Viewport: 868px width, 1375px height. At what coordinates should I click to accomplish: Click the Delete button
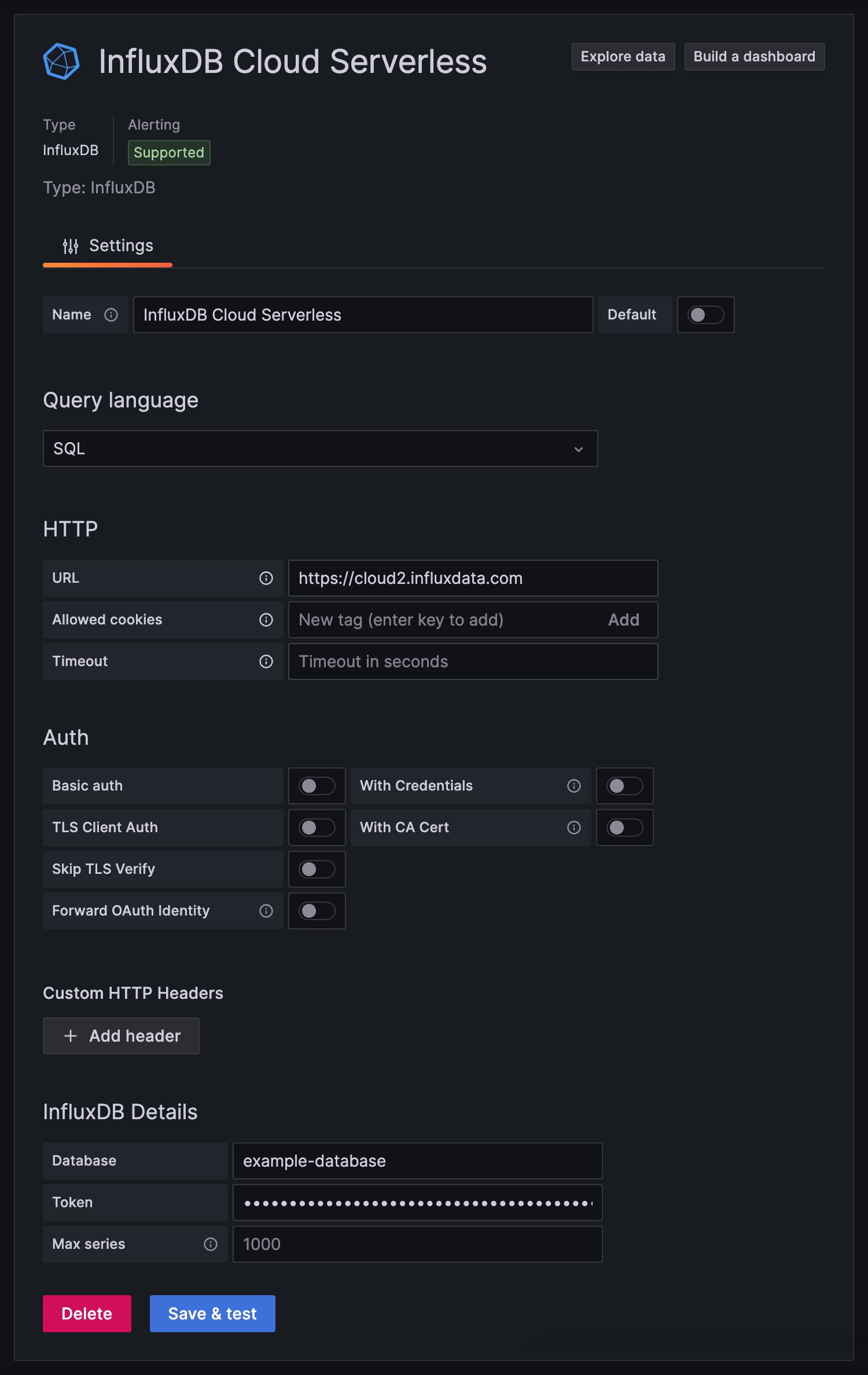pyautogui.click(x=87, y=1314)
